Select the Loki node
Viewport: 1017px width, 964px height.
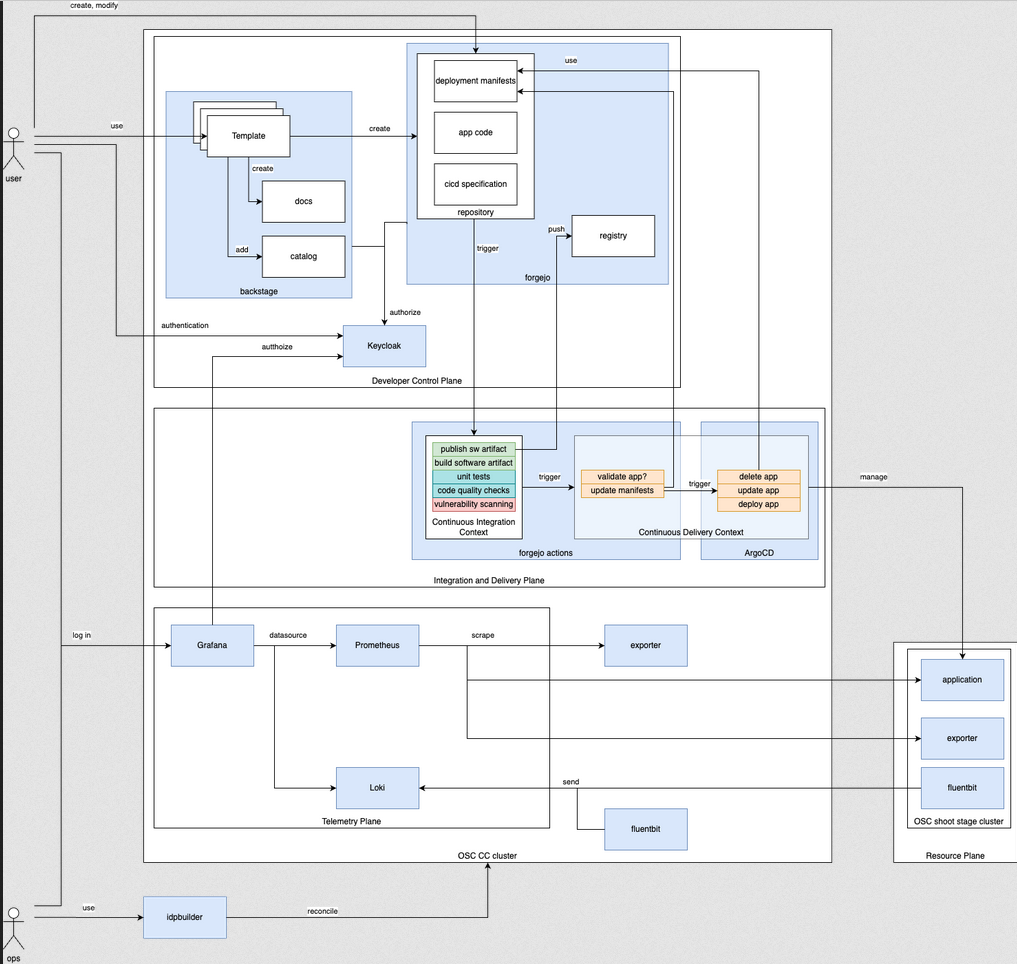(377, 788)
